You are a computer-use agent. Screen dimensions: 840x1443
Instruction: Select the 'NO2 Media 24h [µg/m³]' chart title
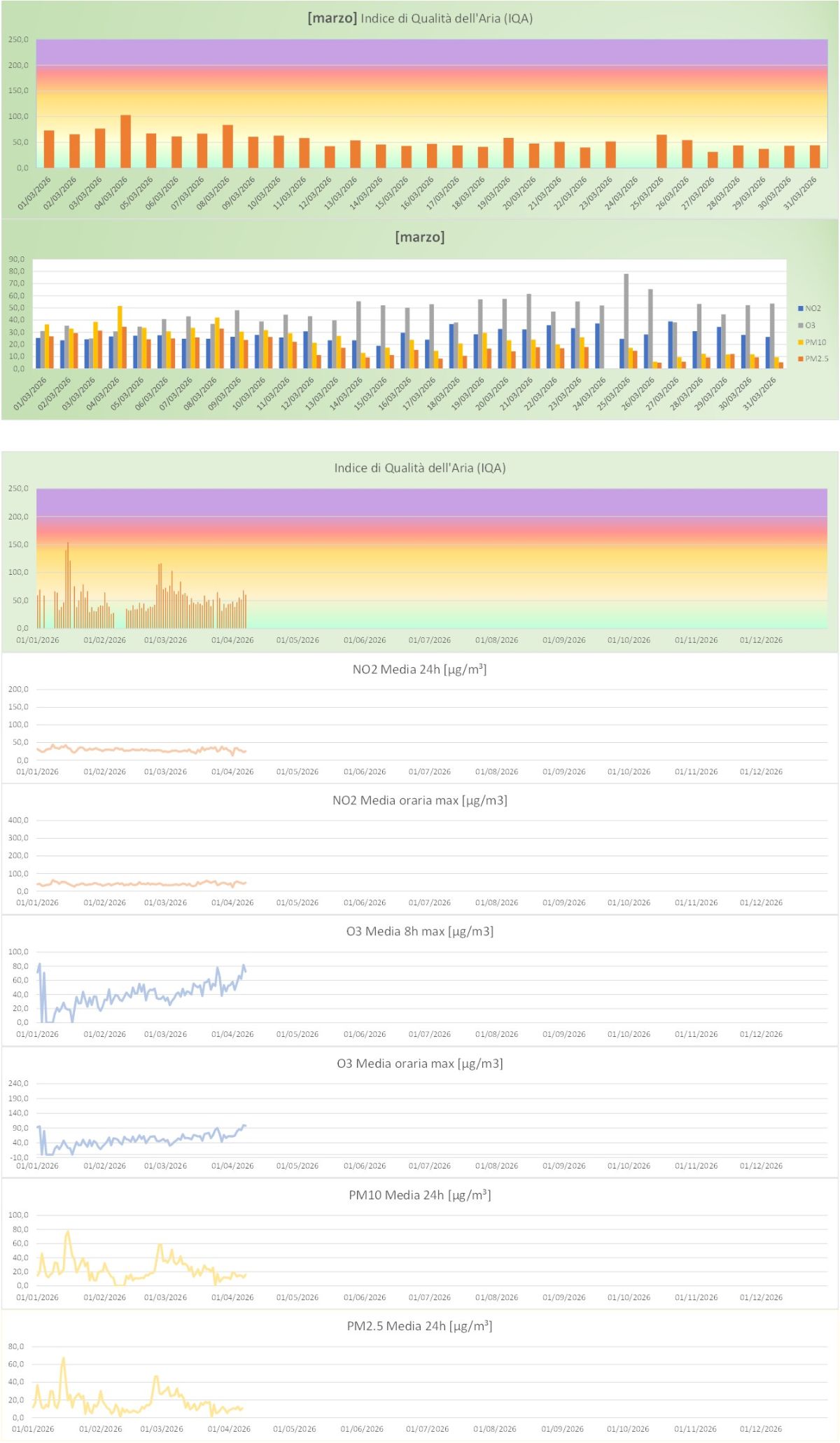[x=419, y=669]
